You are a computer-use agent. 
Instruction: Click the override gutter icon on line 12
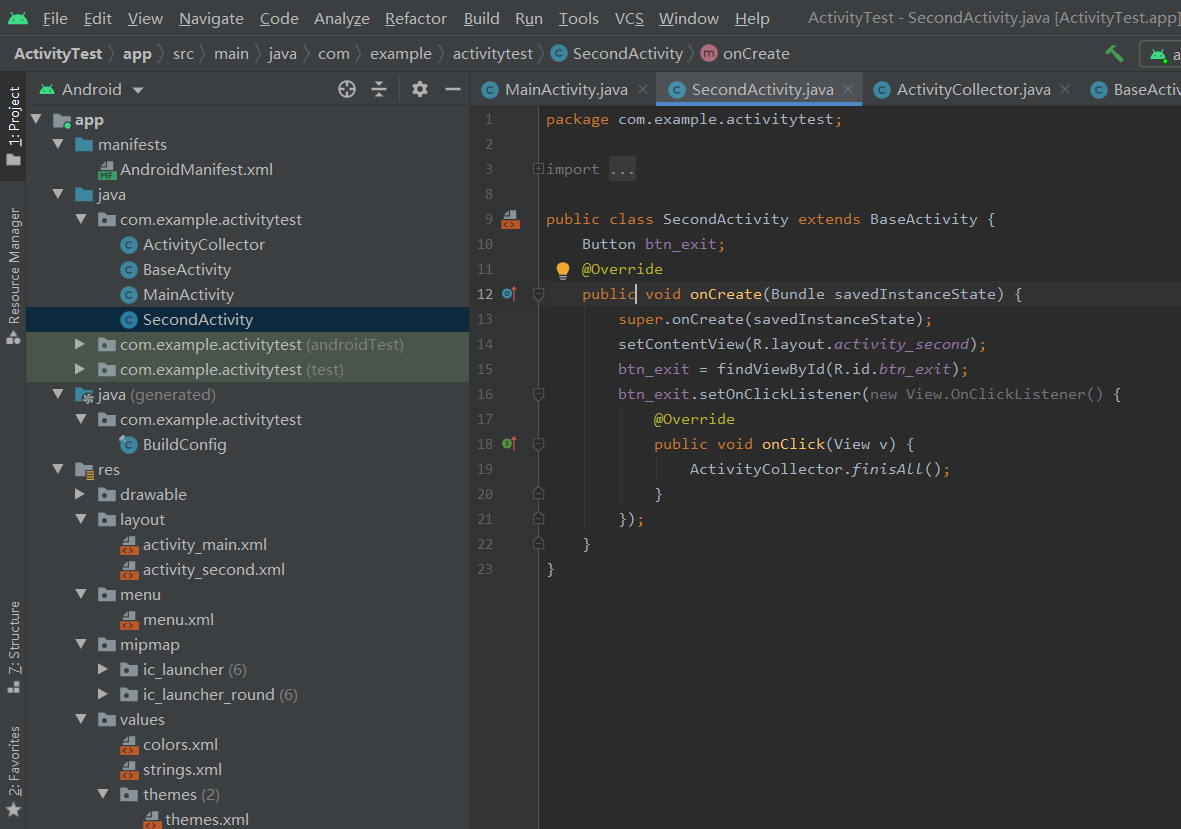pos(509,294)
